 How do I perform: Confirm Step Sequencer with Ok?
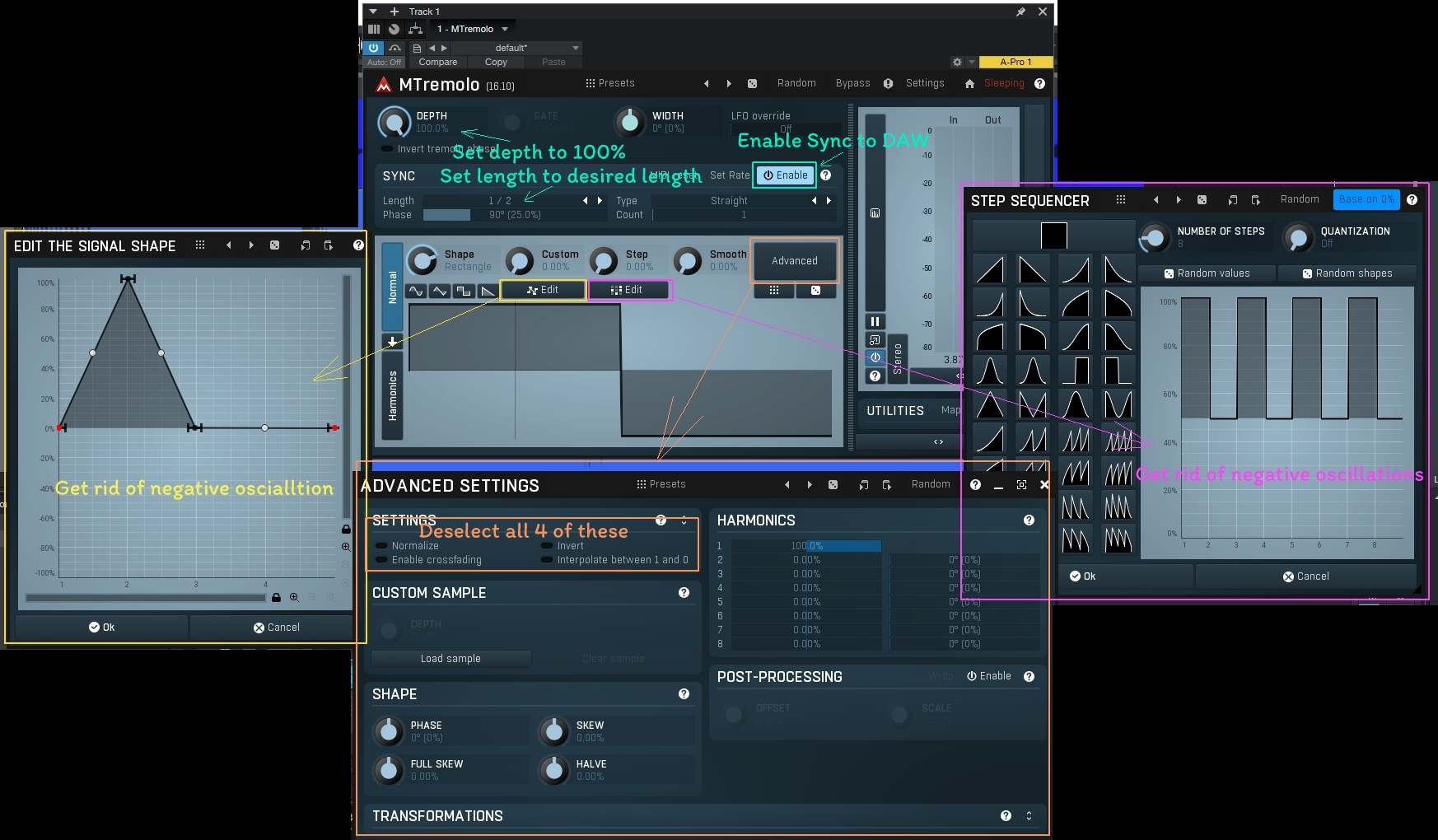click(1125, 576)
